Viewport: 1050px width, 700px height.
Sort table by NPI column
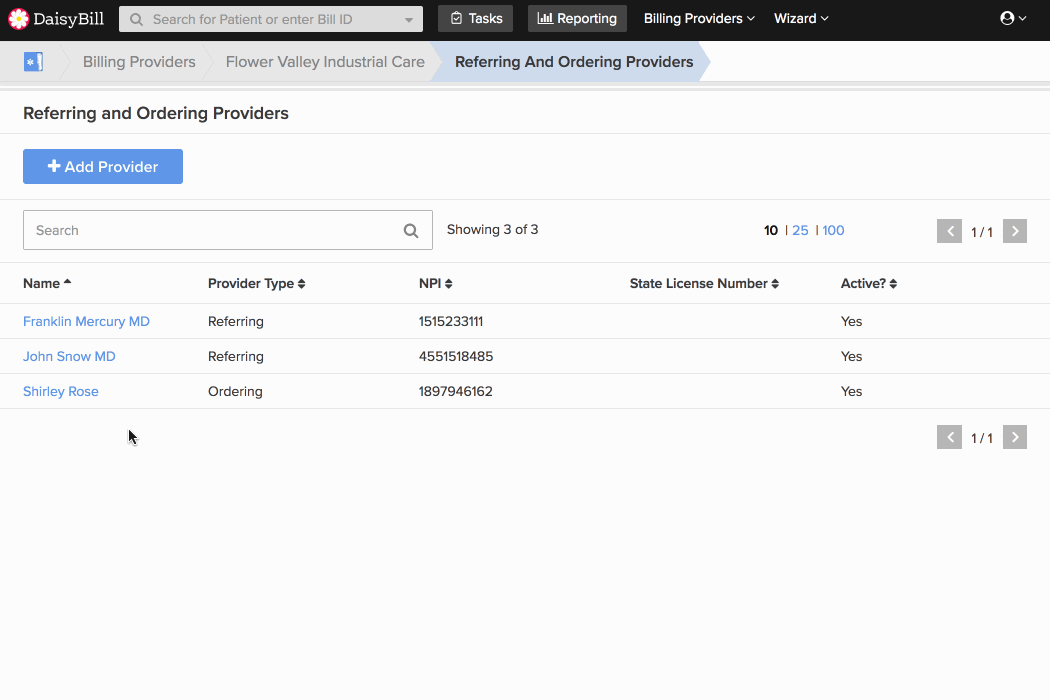click(435, 283)
